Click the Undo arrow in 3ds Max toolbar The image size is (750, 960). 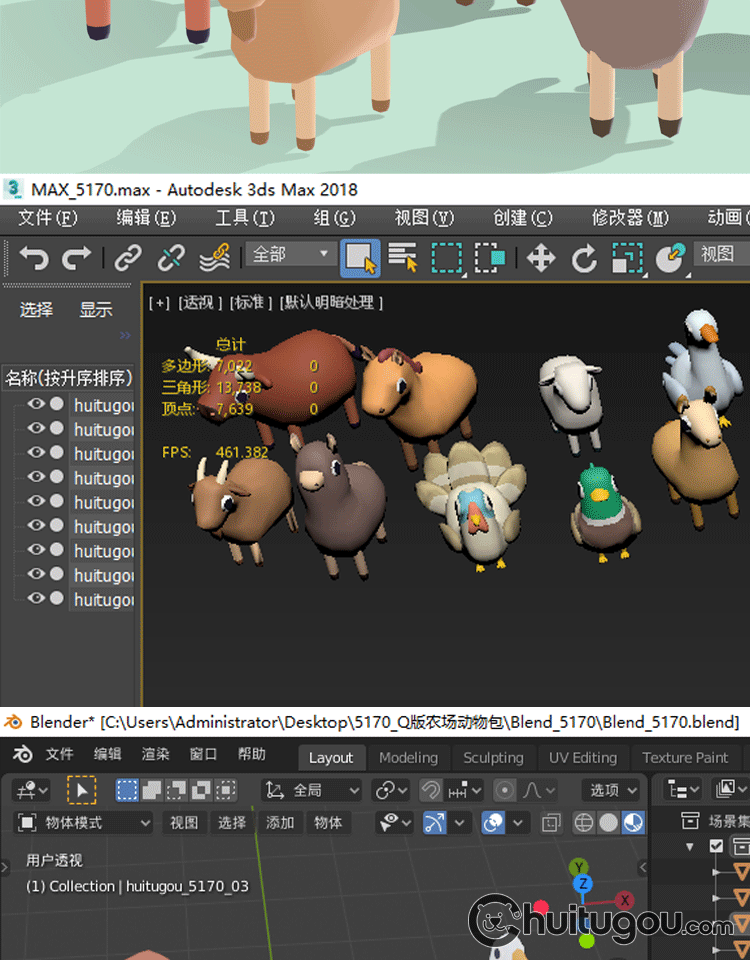point(33,259)
